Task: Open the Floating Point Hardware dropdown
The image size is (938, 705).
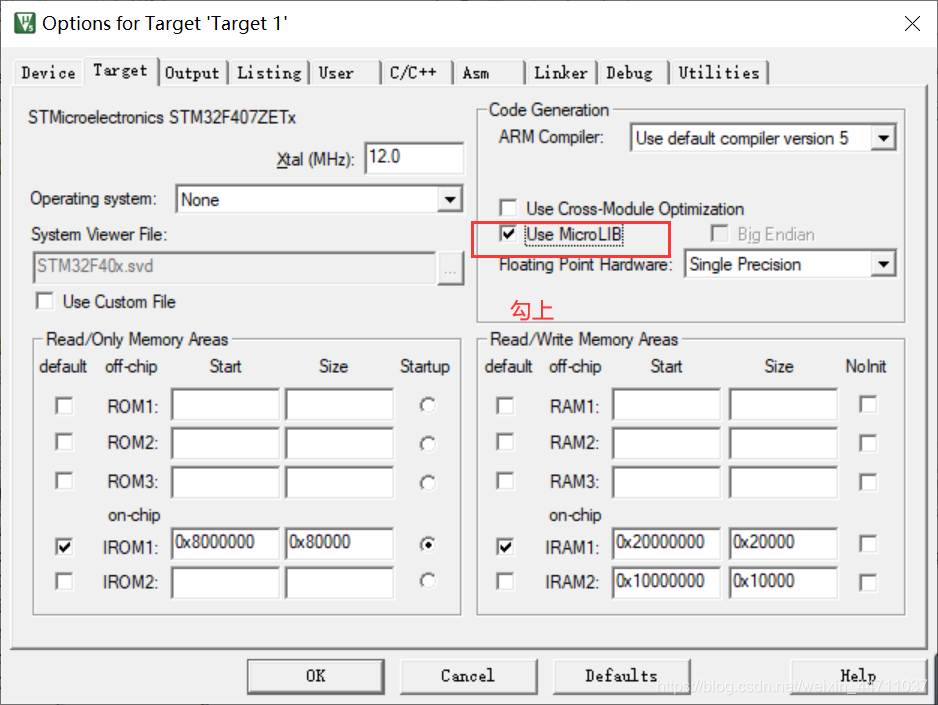Action: [x=883, y=264]
